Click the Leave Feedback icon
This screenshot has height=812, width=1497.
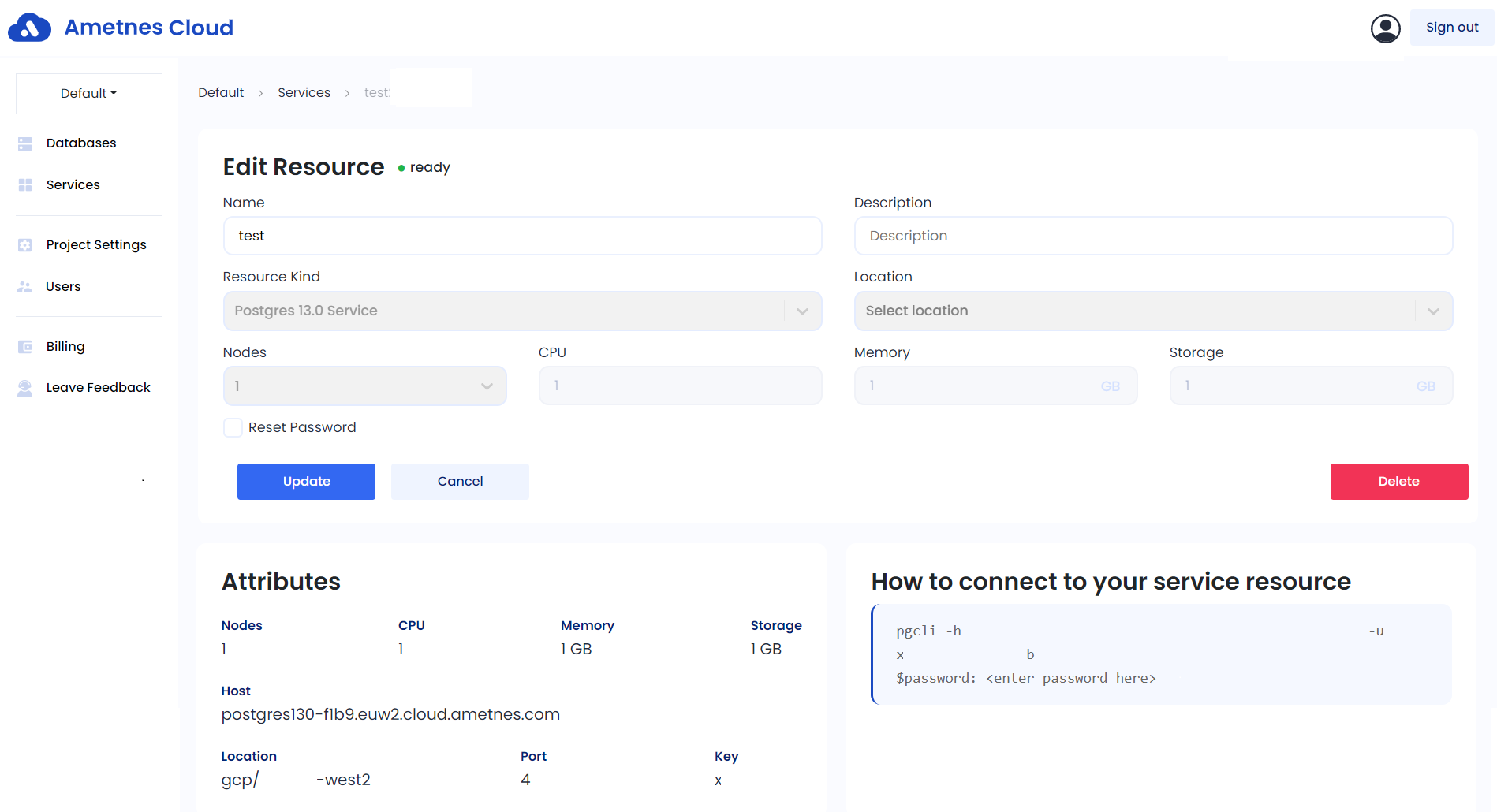25,388
